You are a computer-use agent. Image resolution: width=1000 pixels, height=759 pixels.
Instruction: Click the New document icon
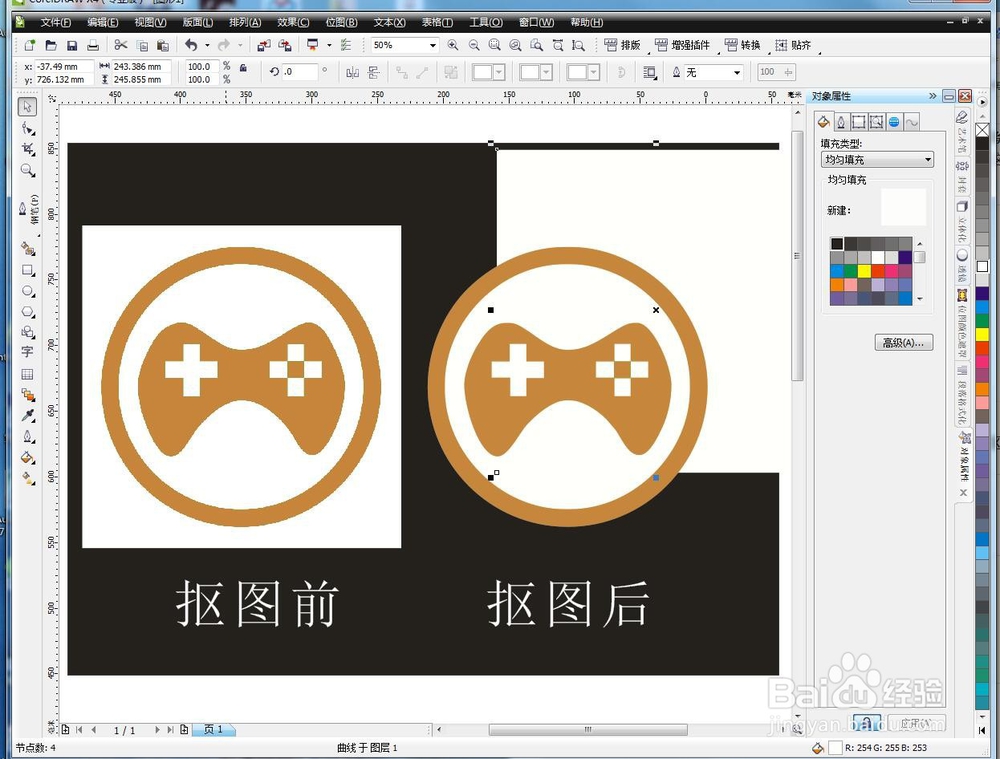click(x=29, y=45)
